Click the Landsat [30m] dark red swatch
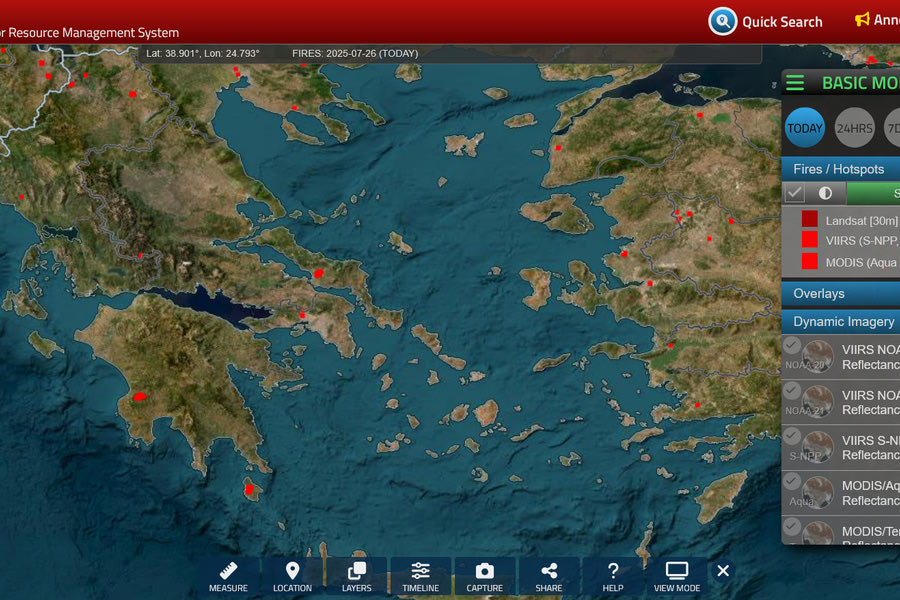 (809, 219)
